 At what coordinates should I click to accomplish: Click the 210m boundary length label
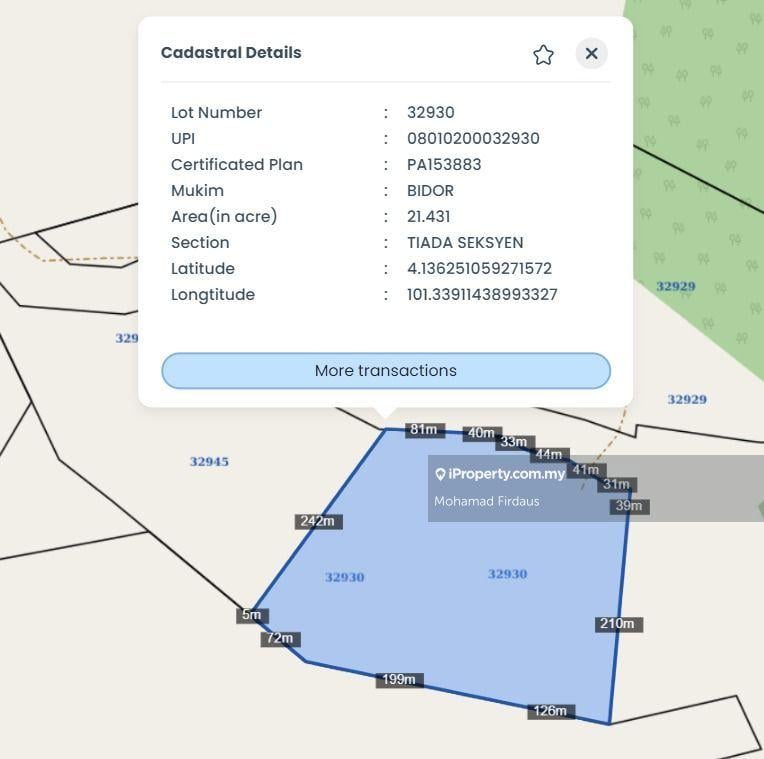(x=617, y=624)
